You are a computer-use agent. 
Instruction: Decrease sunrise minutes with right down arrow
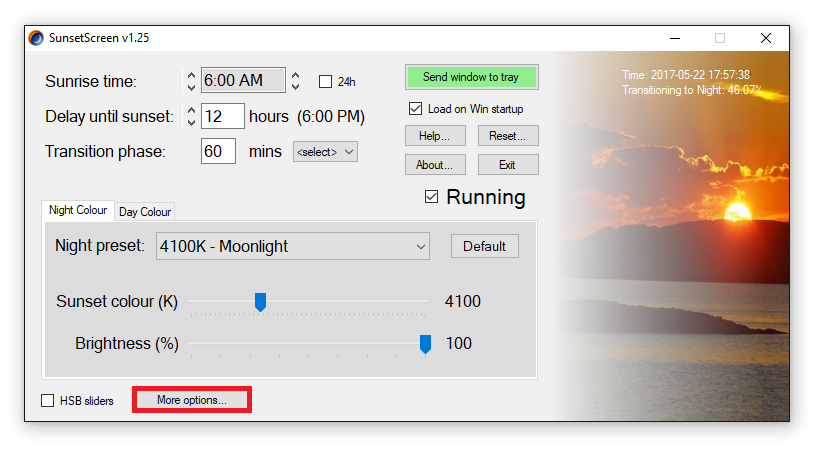point(295,87)
